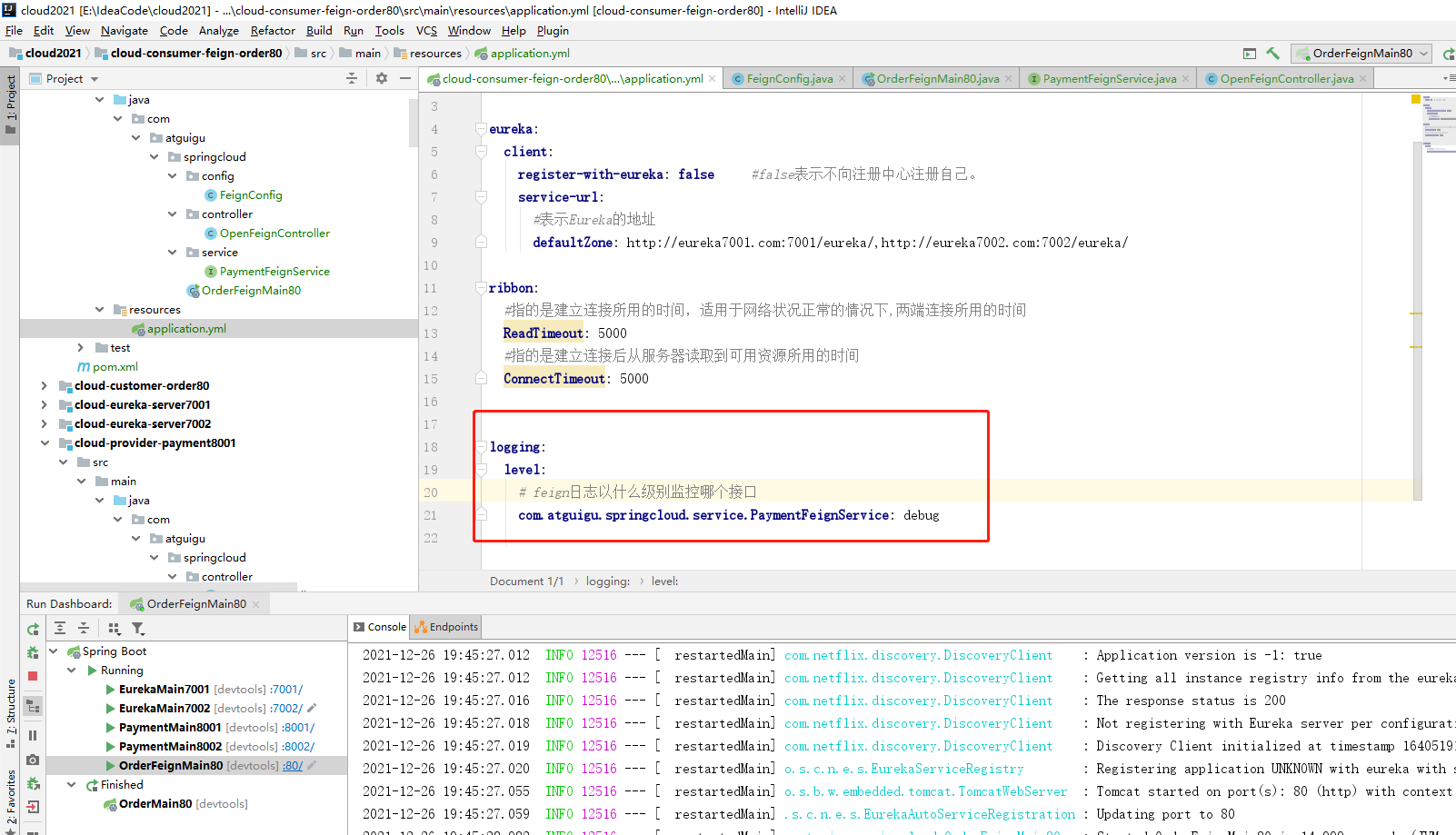The width and height of the screenshot is (1456, 835).
Task: Switch to the OpenFeignController.java editor tab
Action: click(x=1286, y=79)
